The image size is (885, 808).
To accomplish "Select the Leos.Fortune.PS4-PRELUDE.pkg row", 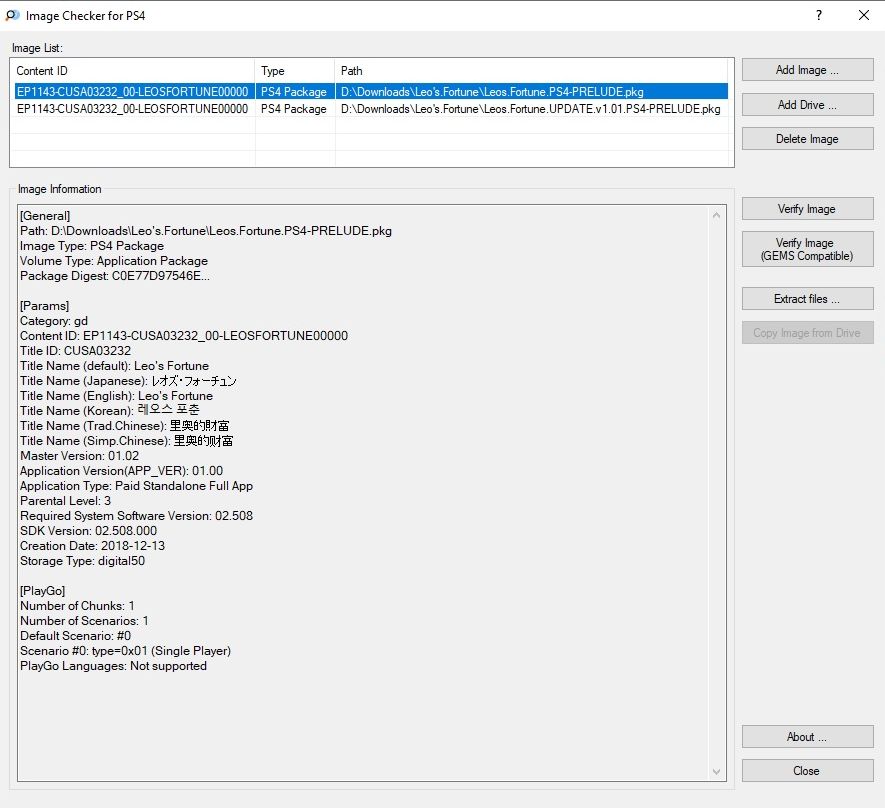I will coord(371,91).
